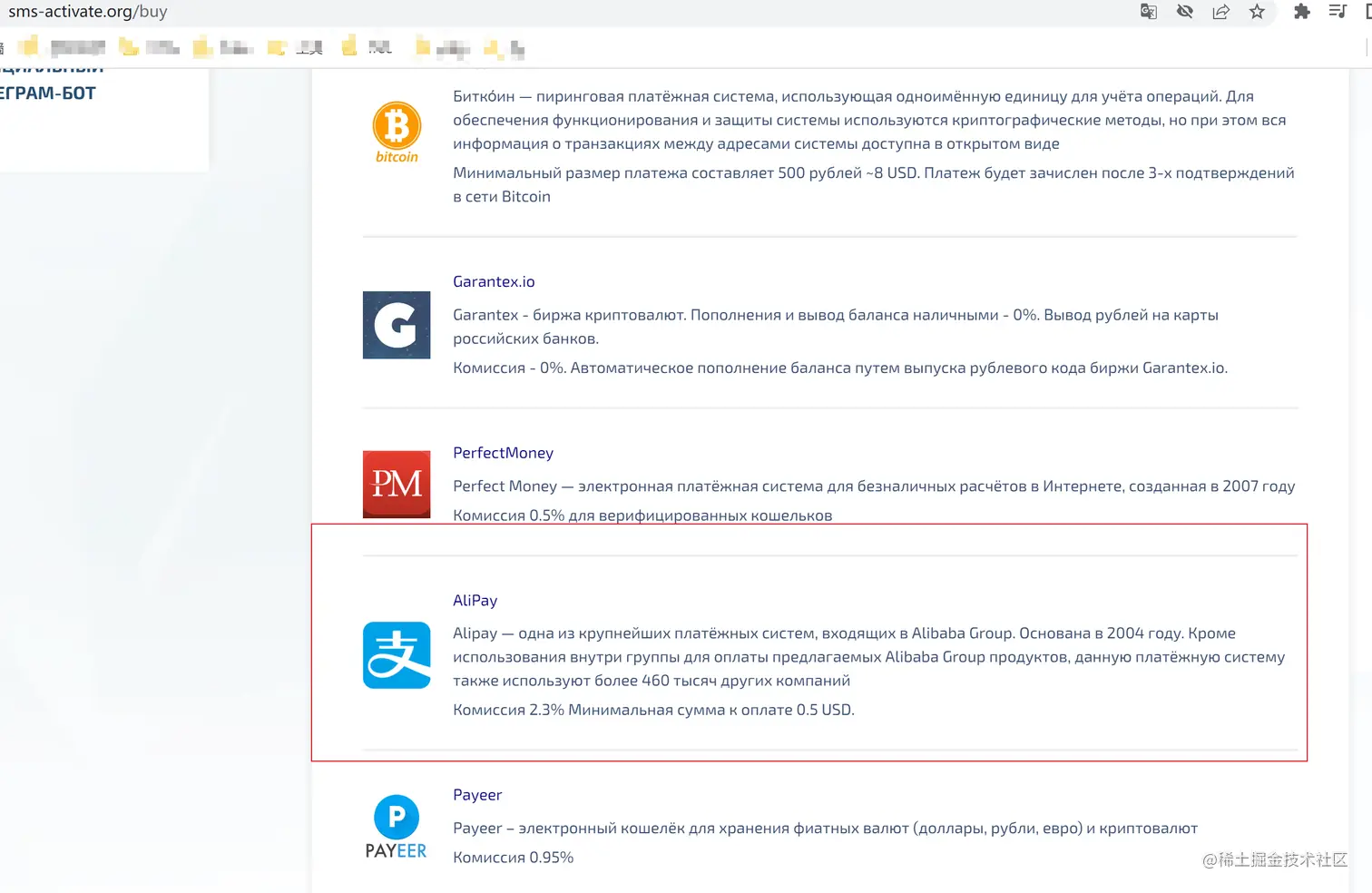Click the Garantex G logo
This screenshot has height=893, width=1372.
(x=397, y=325)
